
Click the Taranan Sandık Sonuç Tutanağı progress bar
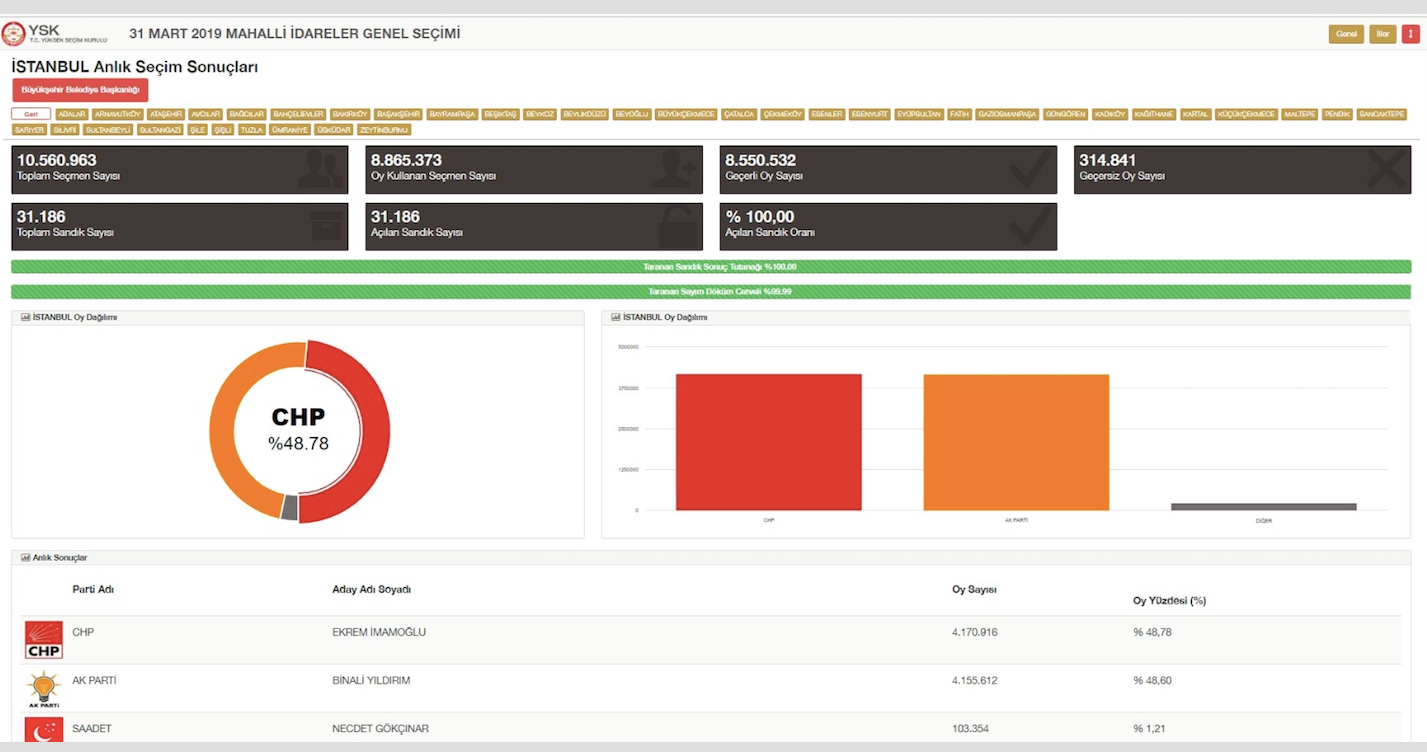(711, 267)
